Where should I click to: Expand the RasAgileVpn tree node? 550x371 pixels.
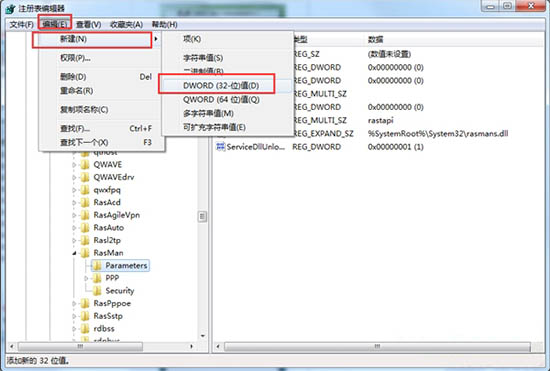(74, 215)
